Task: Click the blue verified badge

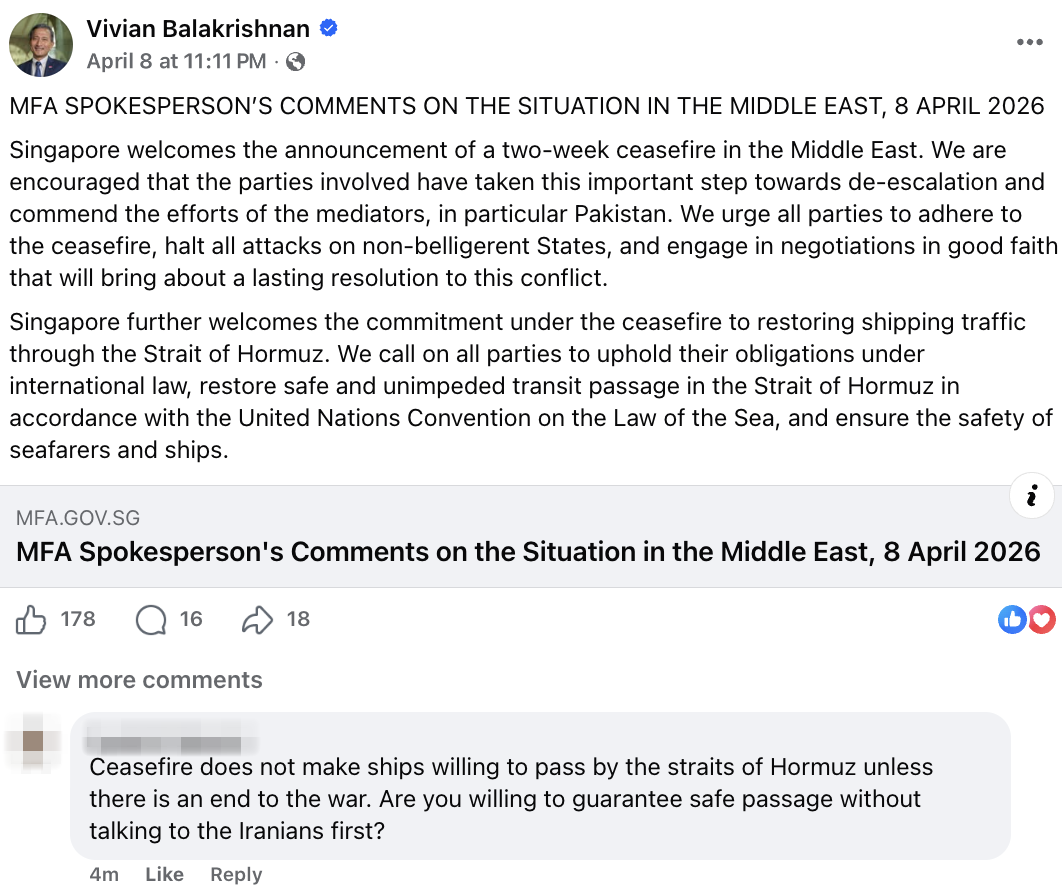Action: [328, 29]
